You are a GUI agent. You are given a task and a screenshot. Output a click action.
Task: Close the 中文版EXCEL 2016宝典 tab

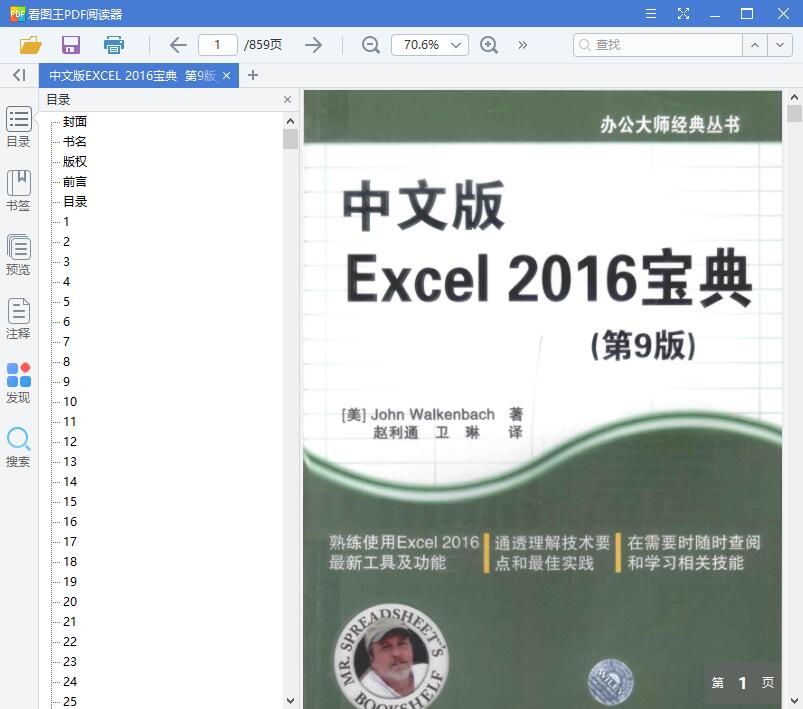[x=226, y=75]
